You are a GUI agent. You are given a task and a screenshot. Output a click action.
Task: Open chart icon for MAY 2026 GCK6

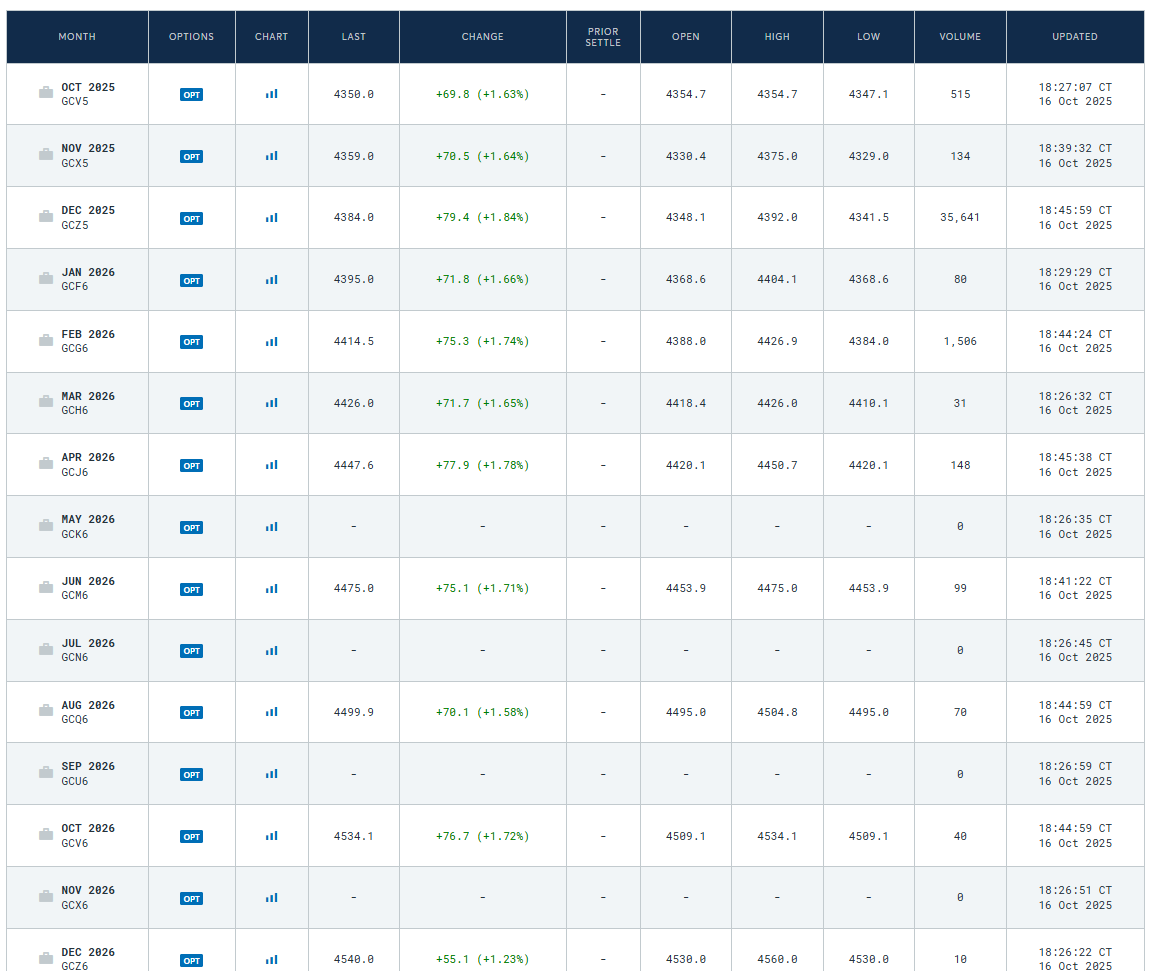click(271, 527)
